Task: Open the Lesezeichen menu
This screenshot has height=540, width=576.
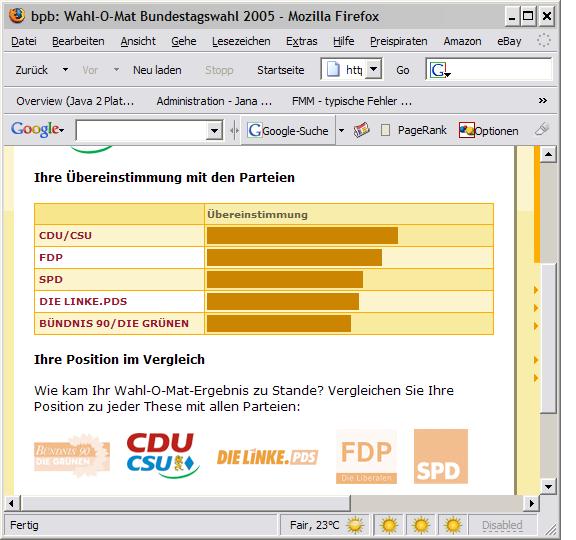Action: click(241, 41)
